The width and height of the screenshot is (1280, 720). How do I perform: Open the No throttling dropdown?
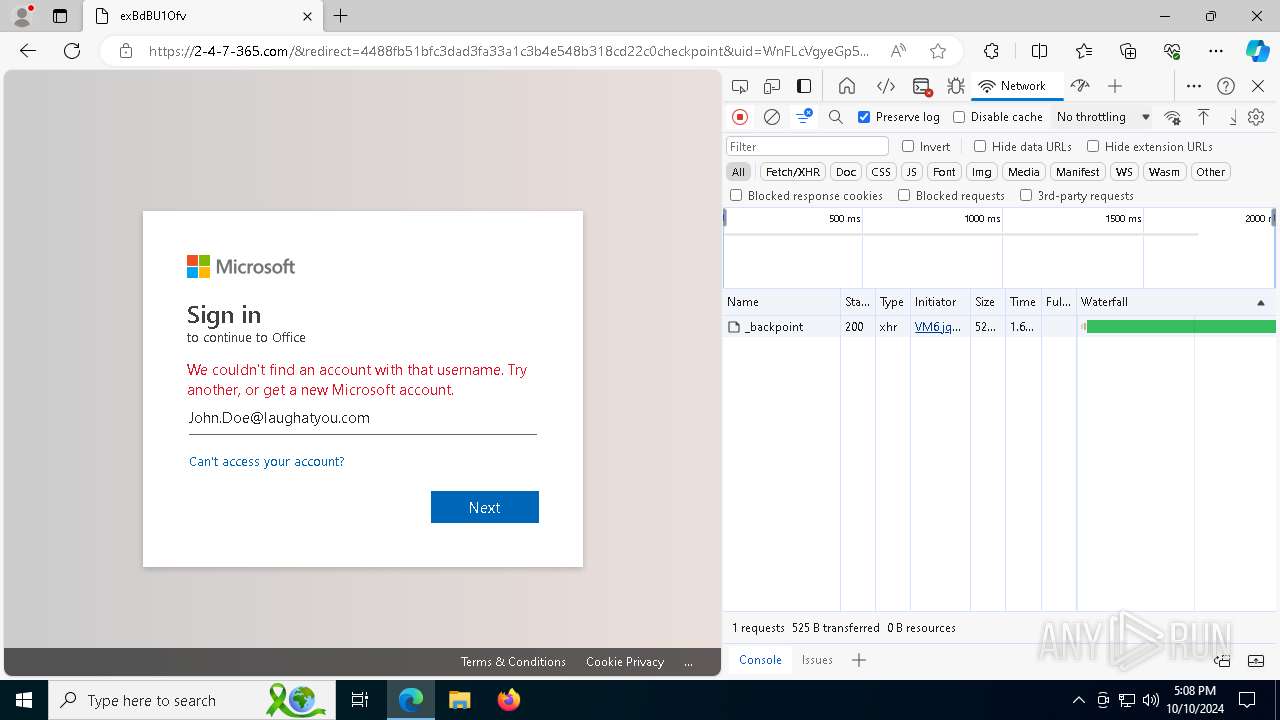[x=1103, y=117]
